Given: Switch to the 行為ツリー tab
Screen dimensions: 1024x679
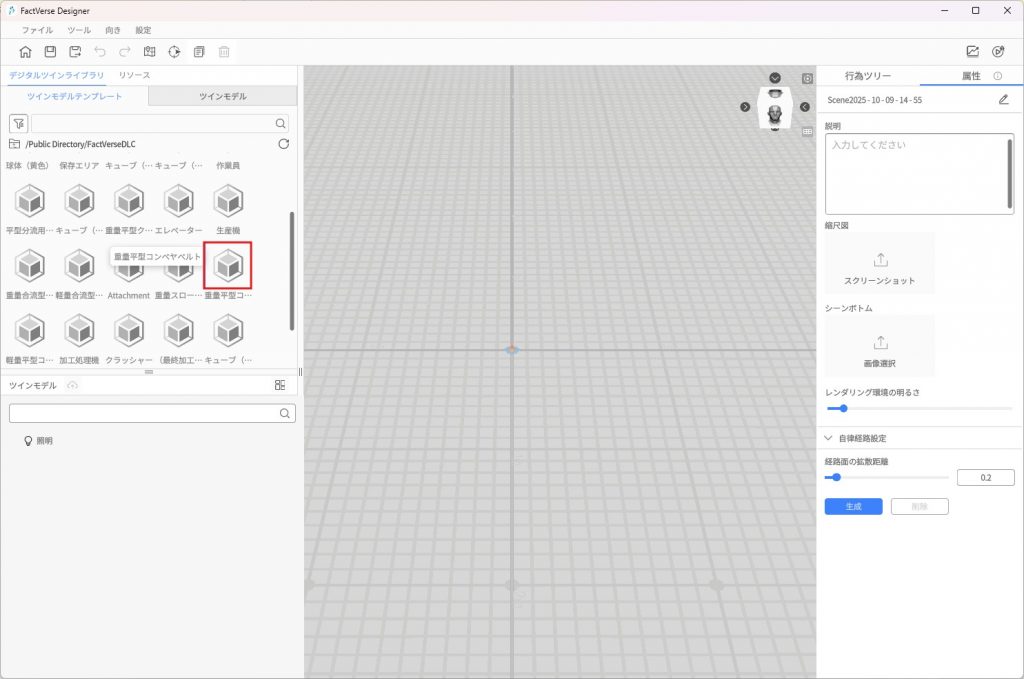Looking at the screenshot, I should 867,76.
